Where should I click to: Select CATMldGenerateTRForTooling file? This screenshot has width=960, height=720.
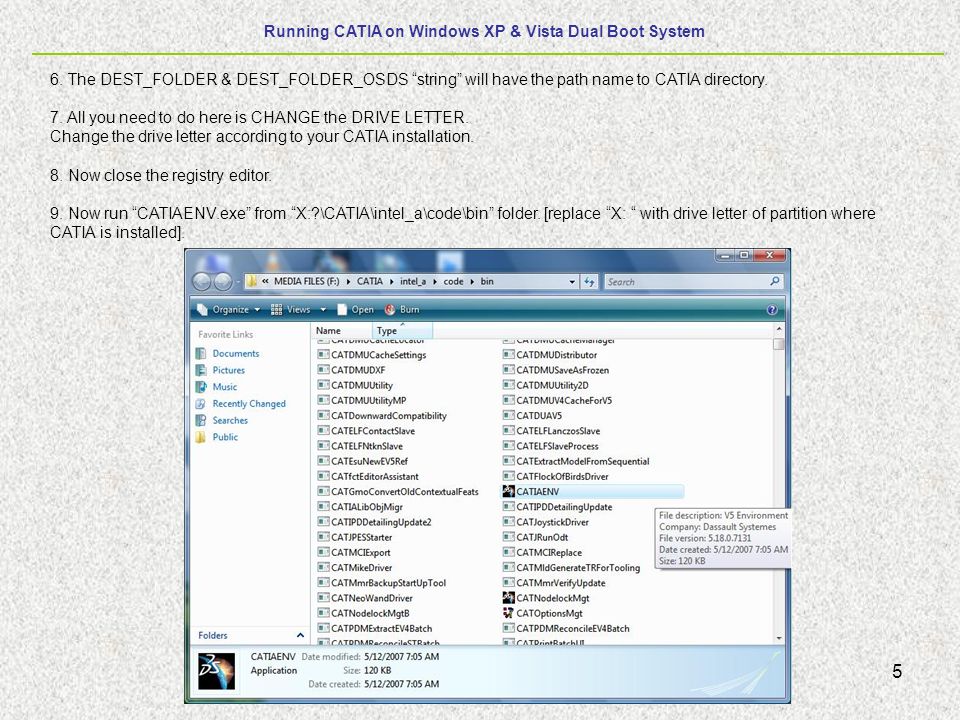point(578,568)
